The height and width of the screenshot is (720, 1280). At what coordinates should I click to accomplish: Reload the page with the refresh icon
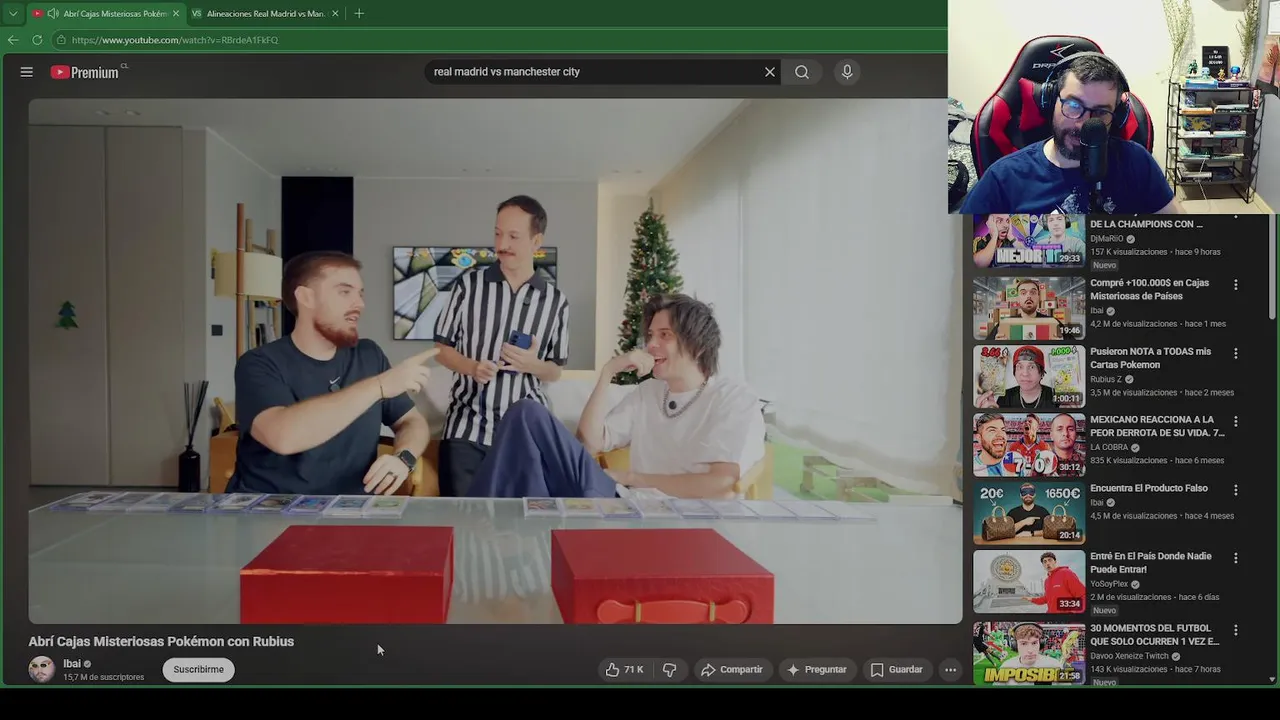(37, 40)
